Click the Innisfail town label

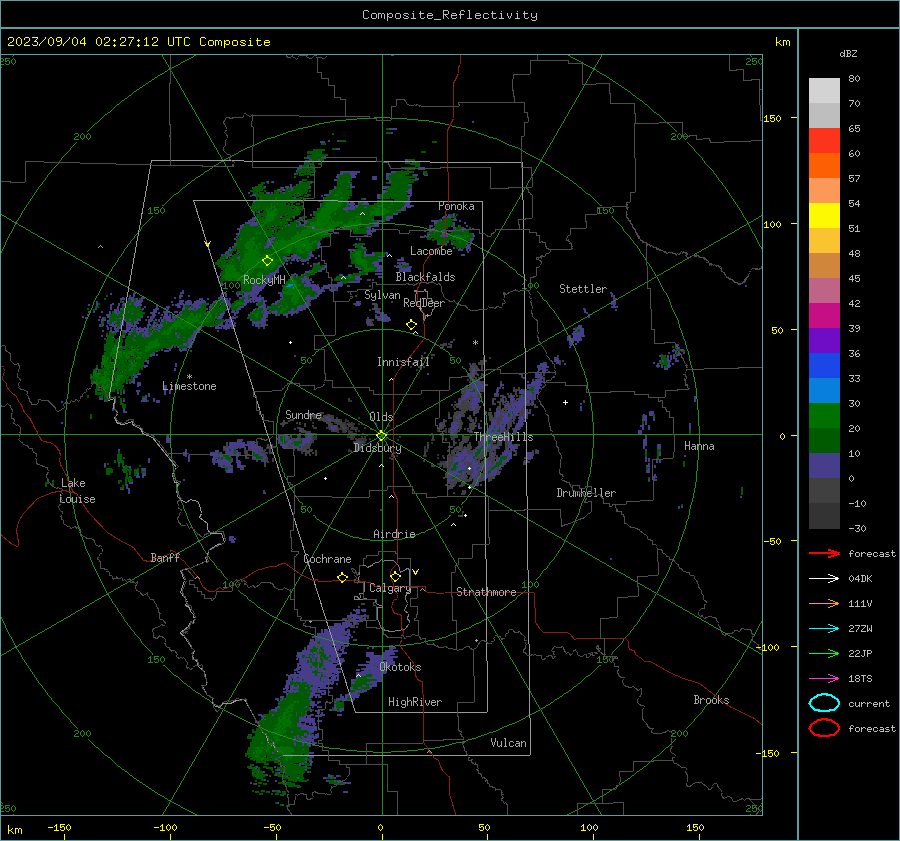(x=403, y=362)
